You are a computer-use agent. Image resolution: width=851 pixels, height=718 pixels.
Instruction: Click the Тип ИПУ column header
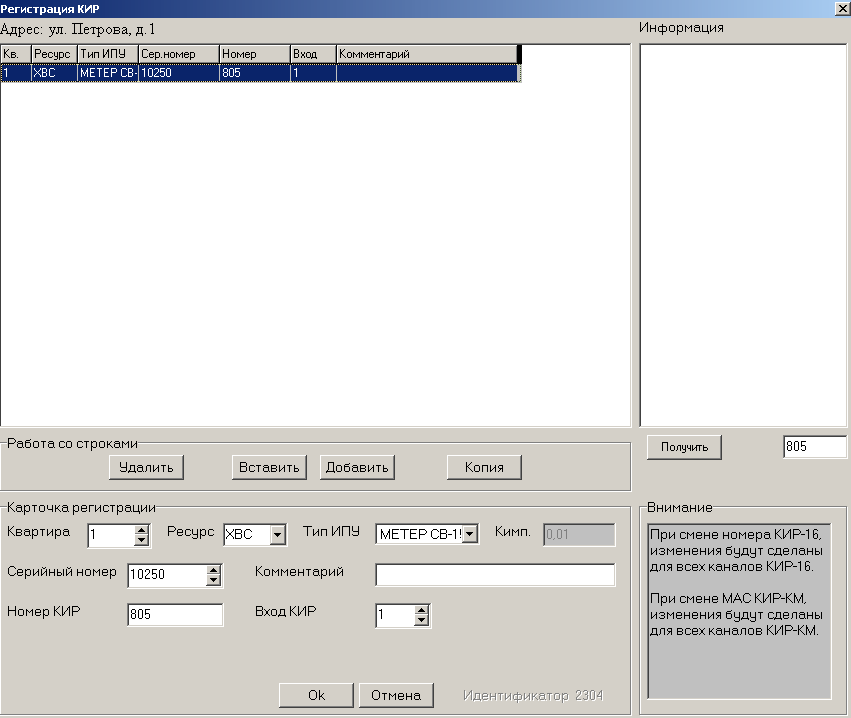[x=107, y=54]
